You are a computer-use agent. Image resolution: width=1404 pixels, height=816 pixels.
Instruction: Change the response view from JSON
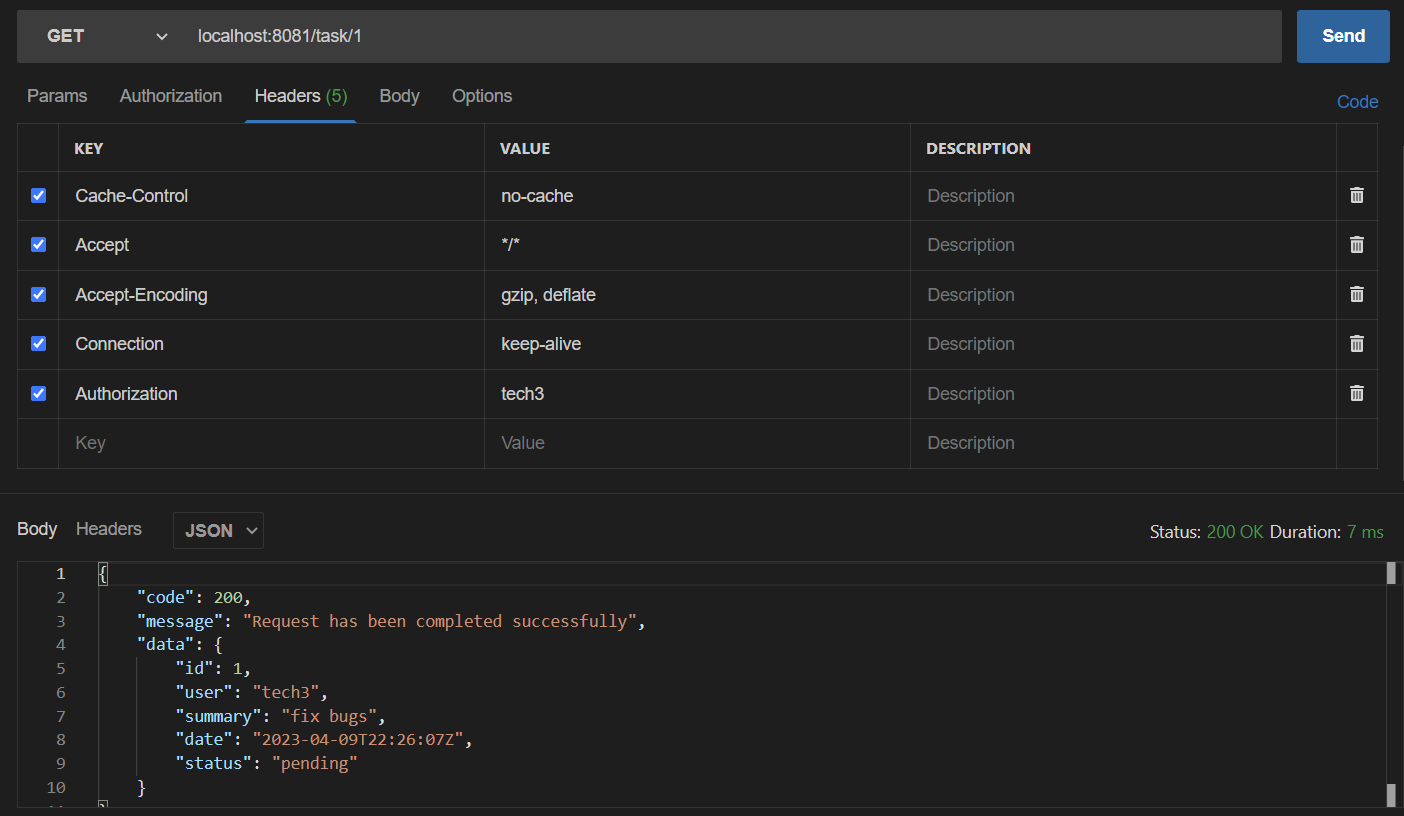point(218,531)
